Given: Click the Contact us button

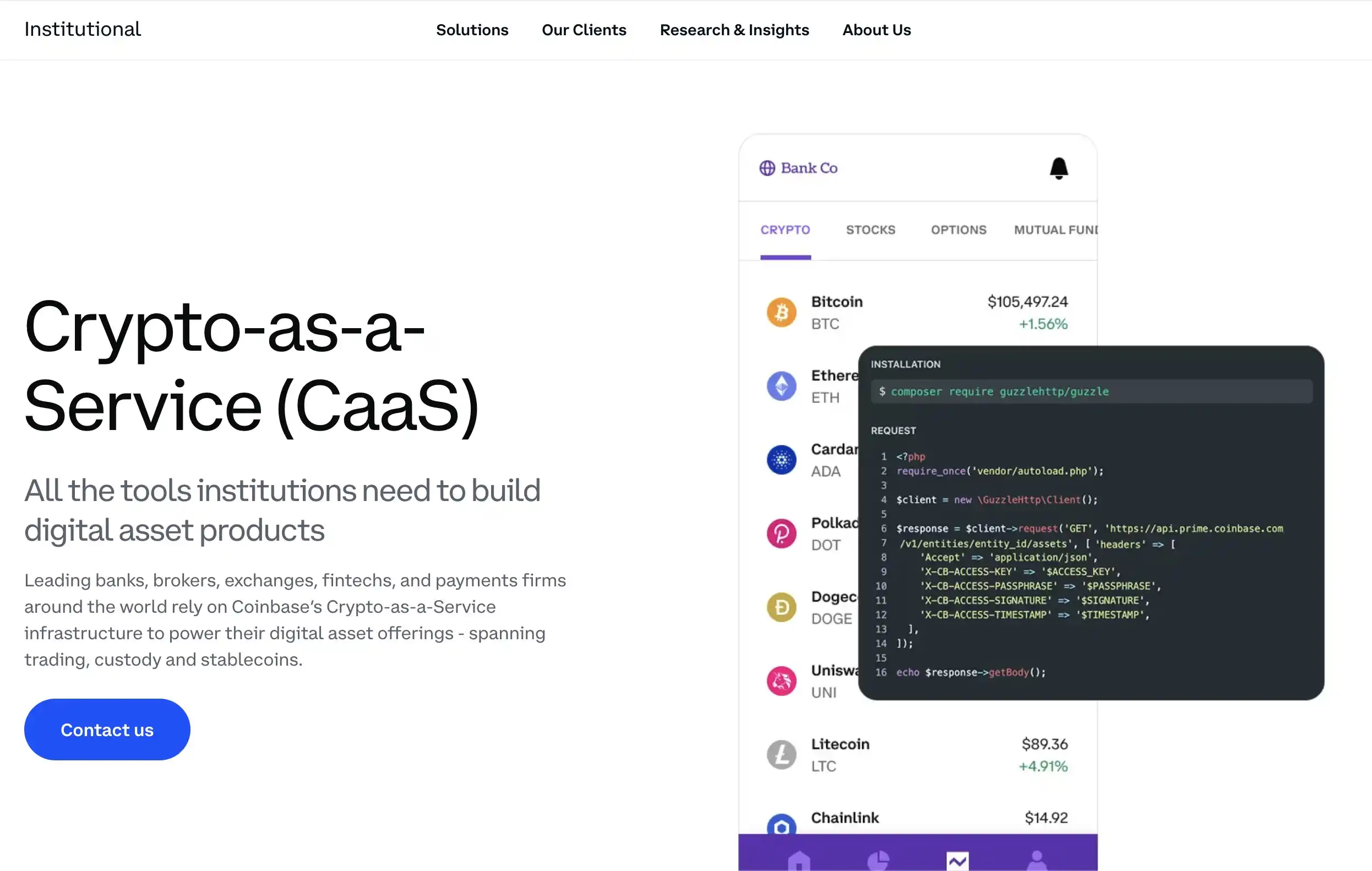Looking at the screenshot, I should [107, 729].
